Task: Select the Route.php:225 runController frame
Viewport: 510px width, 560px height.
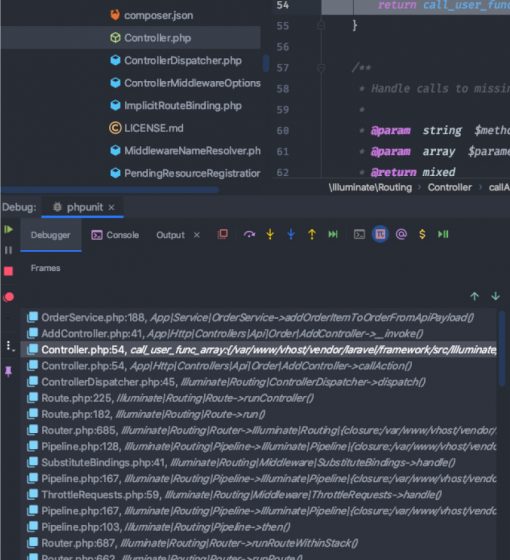Action: (259, 398)
